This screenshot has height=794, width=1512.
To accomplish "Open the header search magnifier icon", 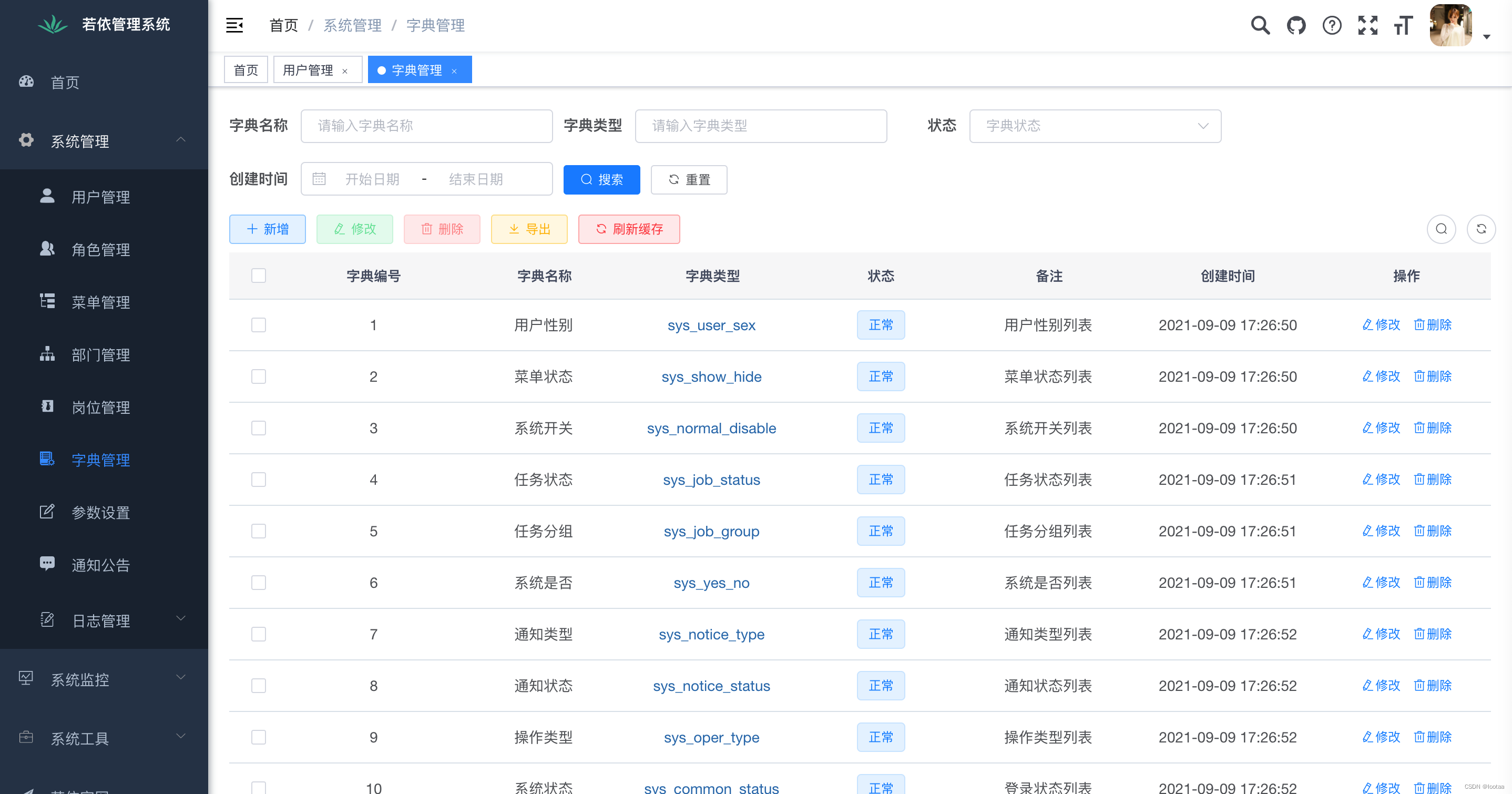I will tap(1260, 25).
